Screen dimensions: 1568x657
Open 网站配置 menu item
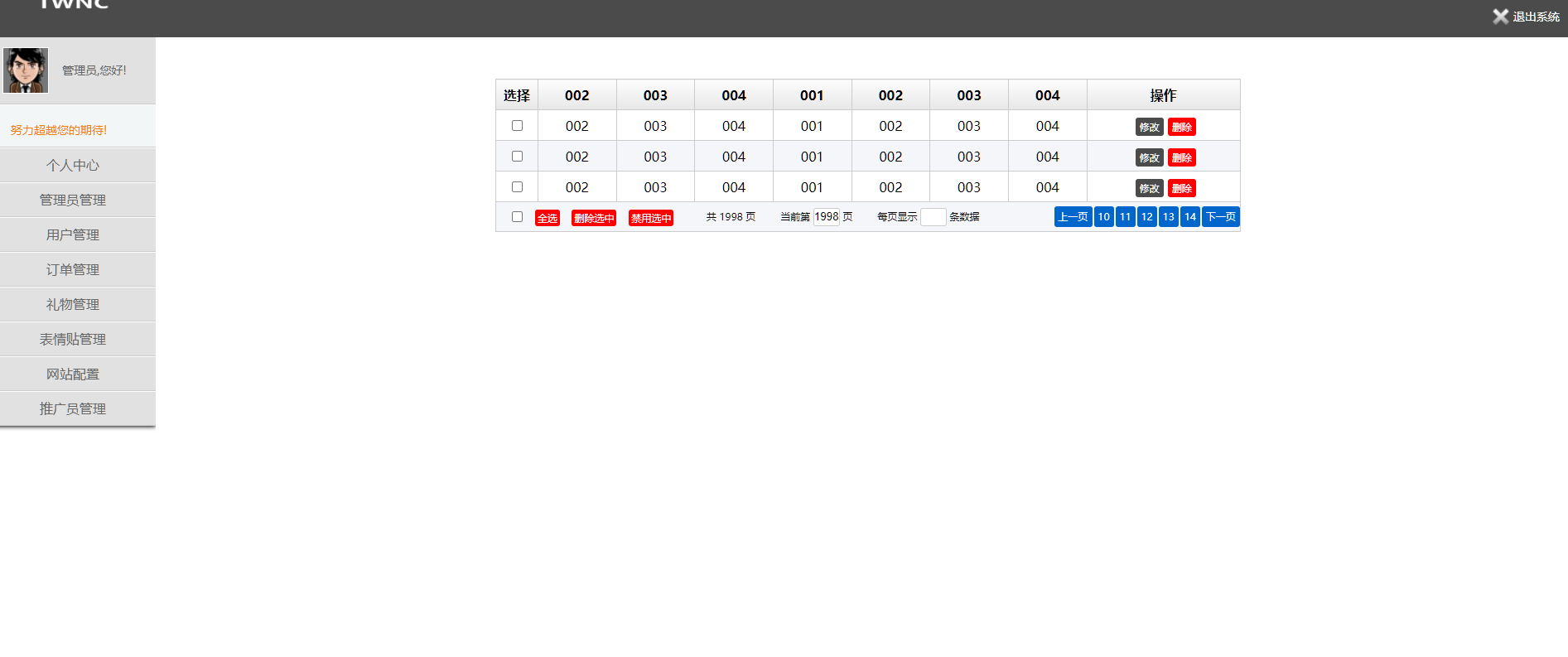tap(73, 374)
